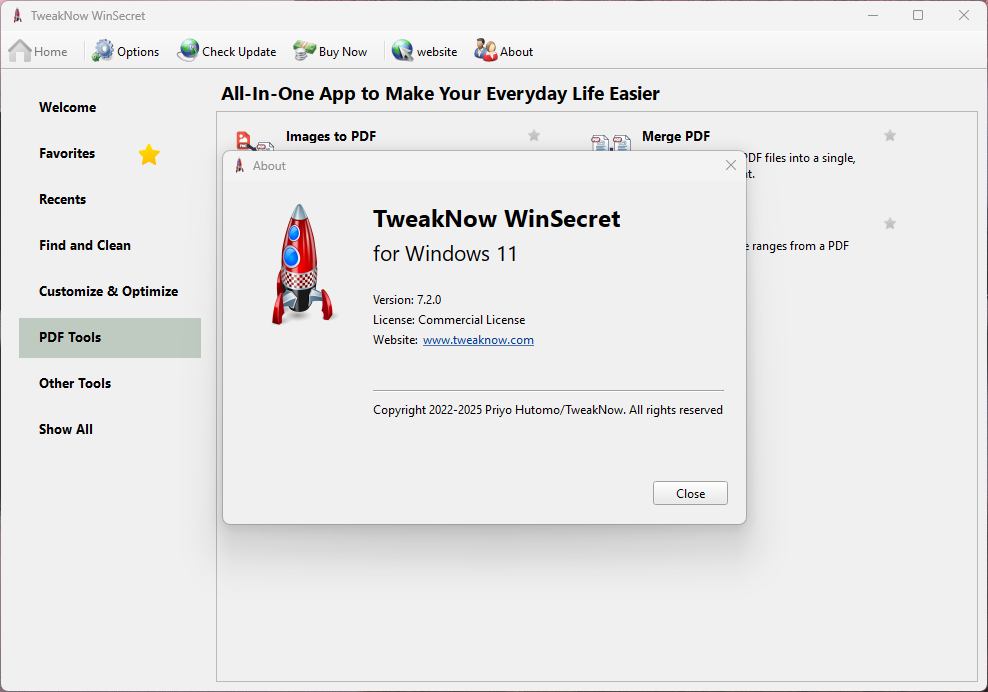Maximize the TweakNow WinSecret window
Screen dimensions: 988x692
[918, 15]
